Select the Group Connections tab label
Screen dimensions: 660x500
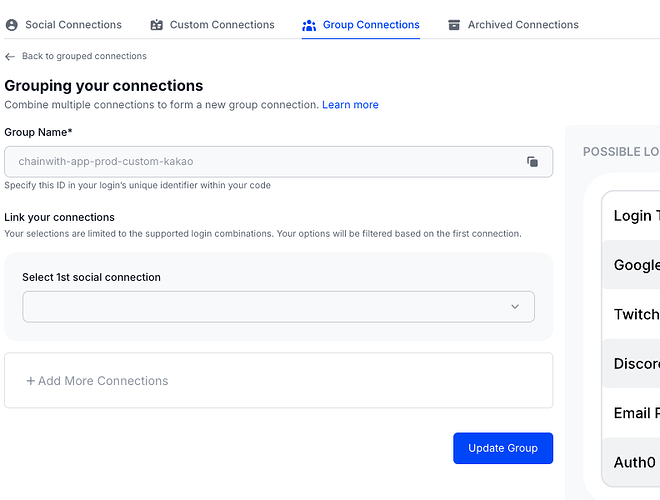(371, 25)
